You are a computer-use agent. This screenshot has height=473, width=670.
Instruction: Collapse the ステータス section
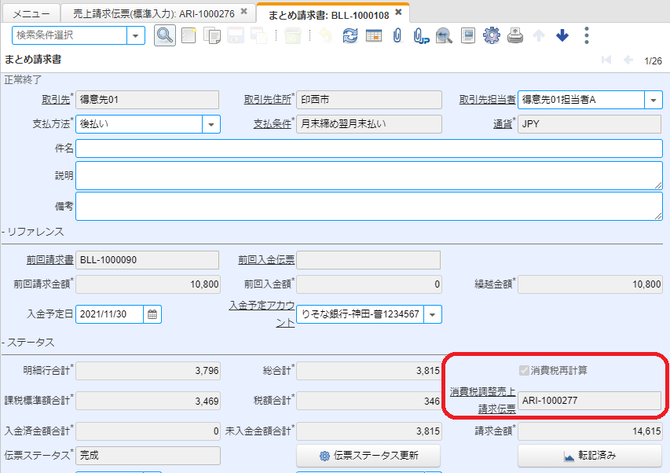[x=29, y=343]
